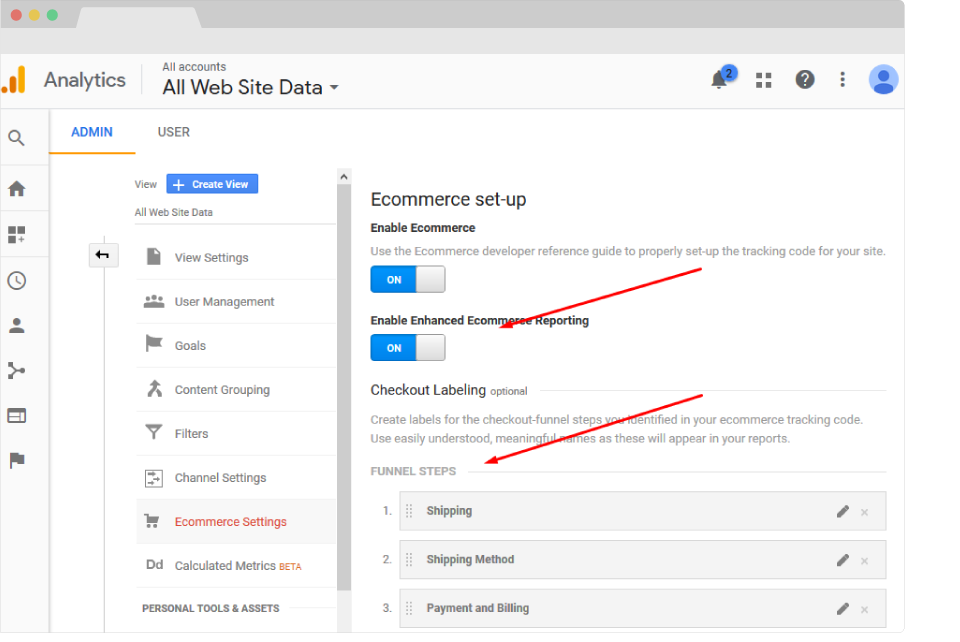Click the Google account avatar
This screenshot has width=960, height=642.
884,79
